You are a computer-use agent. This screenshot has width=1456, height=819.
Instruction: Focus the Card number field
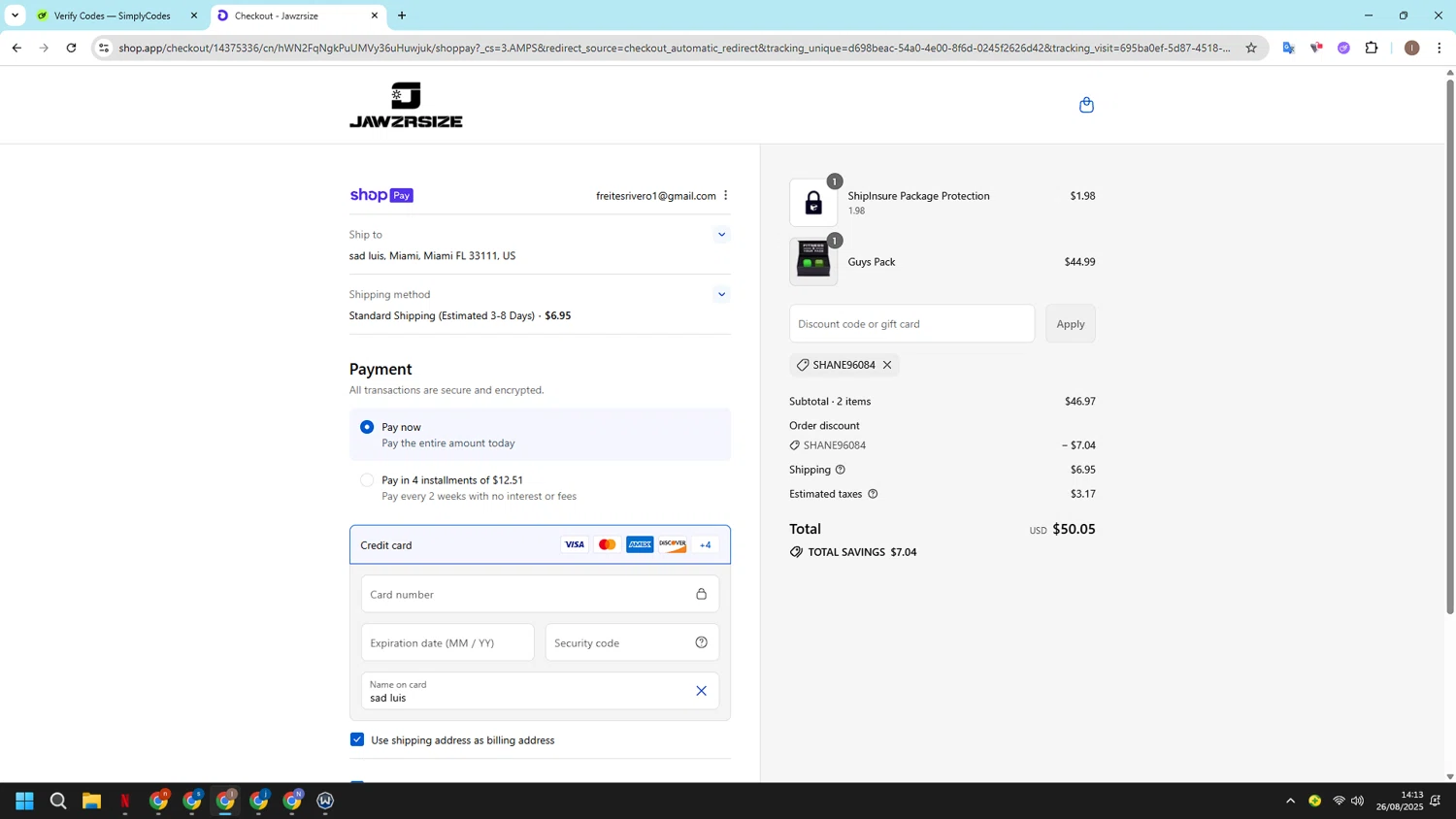click(x=540, y=594)
